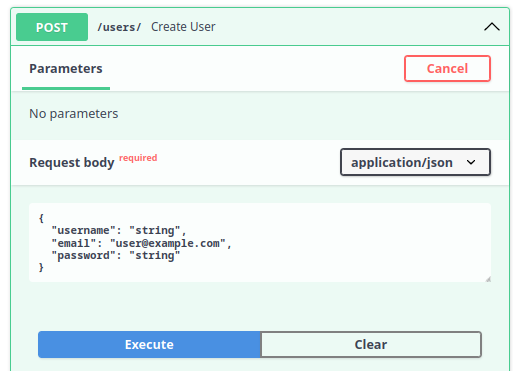Collapse the Create User operation chevron
Image resolution: width=516 pixels, height=371 pixels.
click(492, 27)
